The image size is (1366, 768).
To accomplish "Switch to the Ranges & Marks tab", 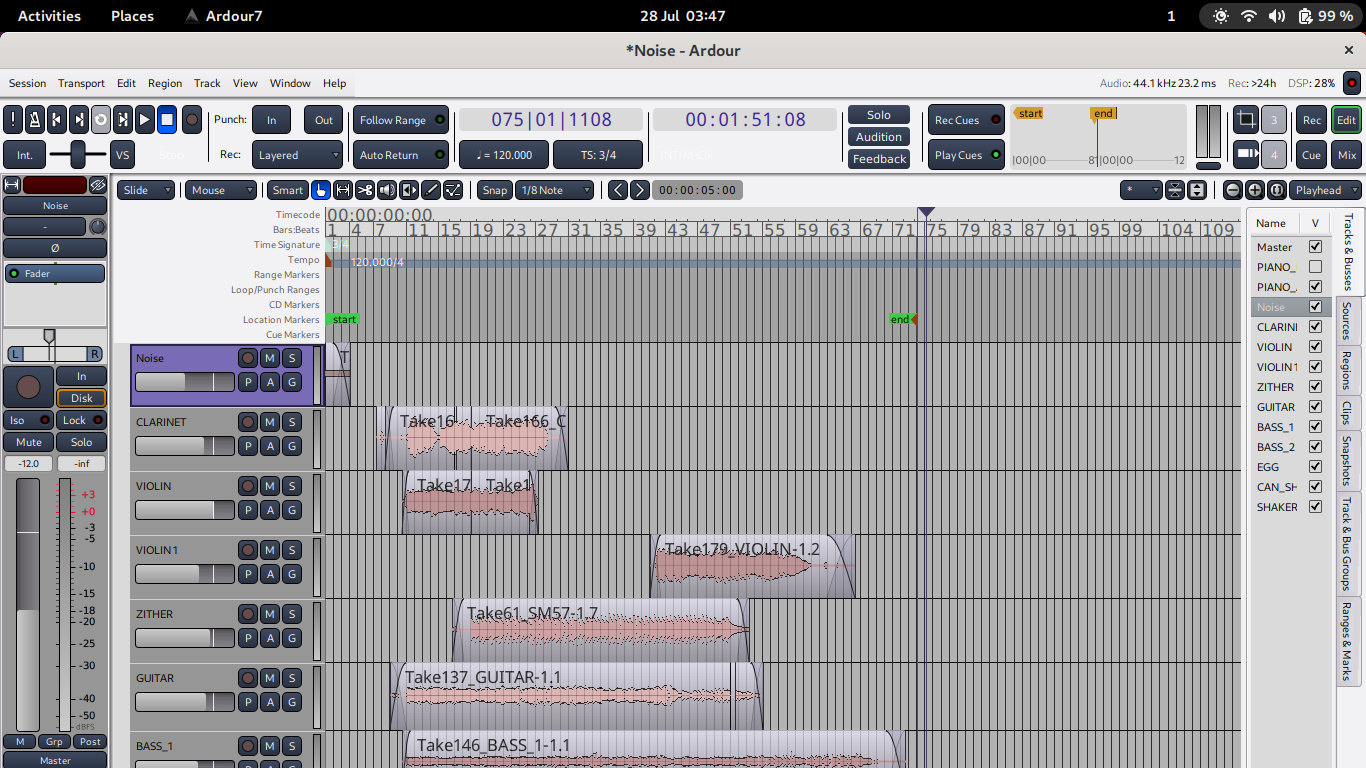I will click(1347, 641).
